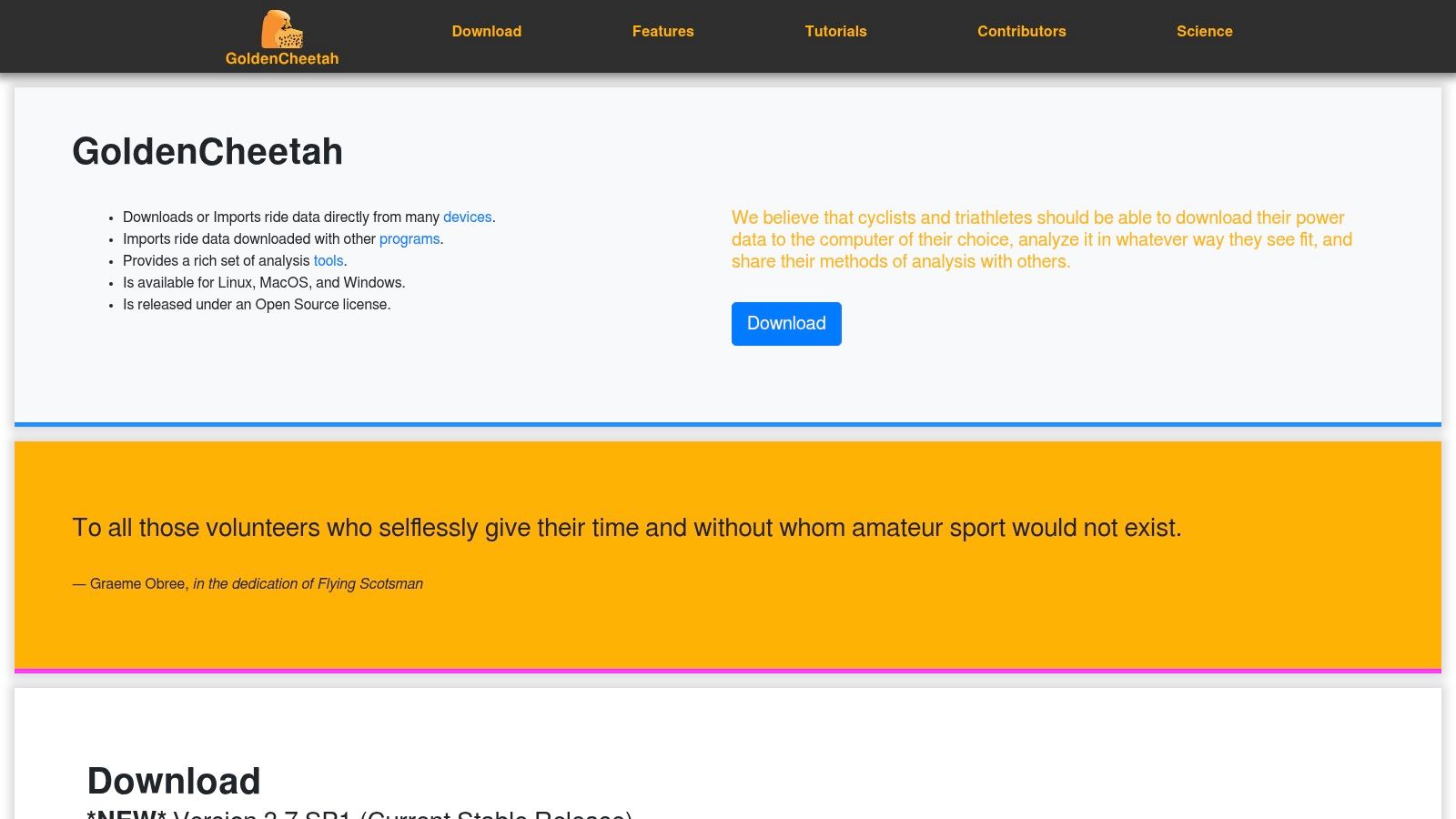This screenshot has height=819, width=1456.
Task: Click the bold 'Download' section heading
Action: (x=174, y=781)
